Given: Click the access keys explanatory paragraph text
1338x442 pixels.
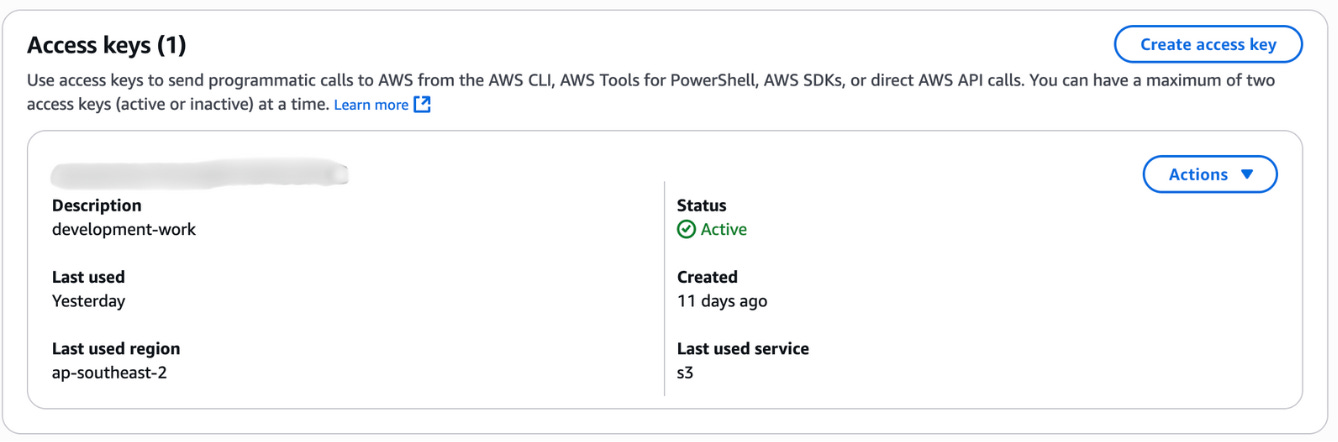Looking at the screenshot, I should tap(650, 81).
